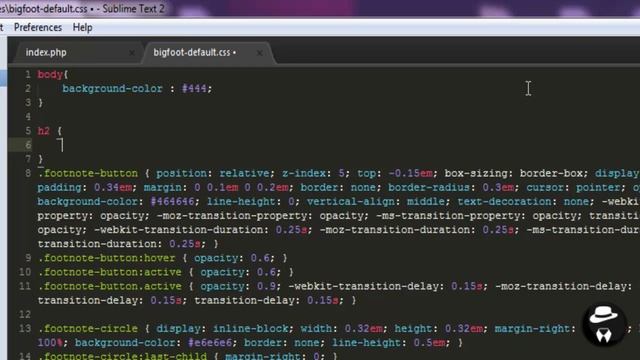Image resolution: width=640 pixels, height=360 pixels.
Task: Click the closing brace on line 3
Action: pyautogui.click(x=40, y=103)
